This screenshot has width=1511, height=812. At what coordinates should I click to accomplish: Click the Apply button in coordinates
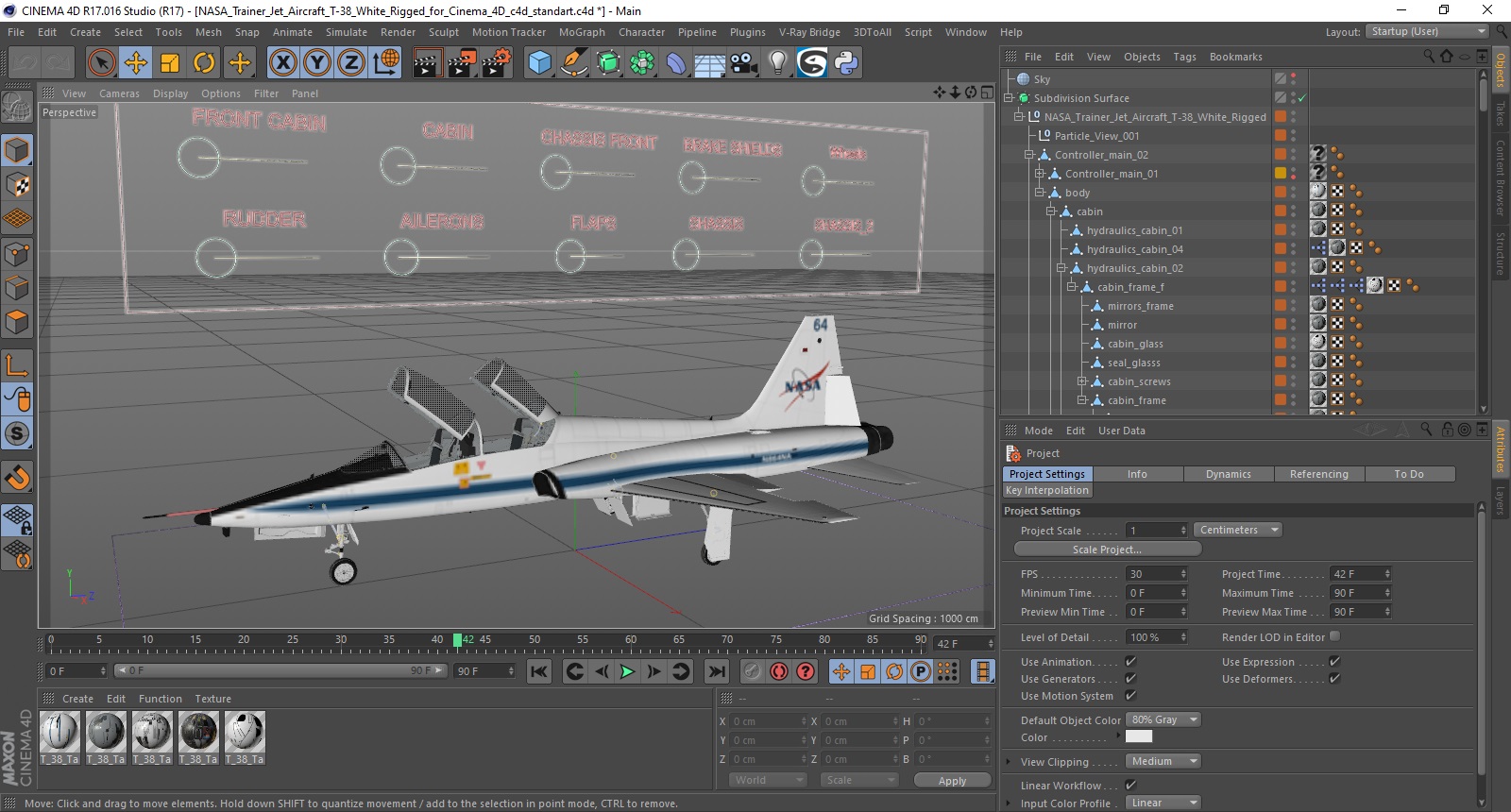[x=952, y=781]
